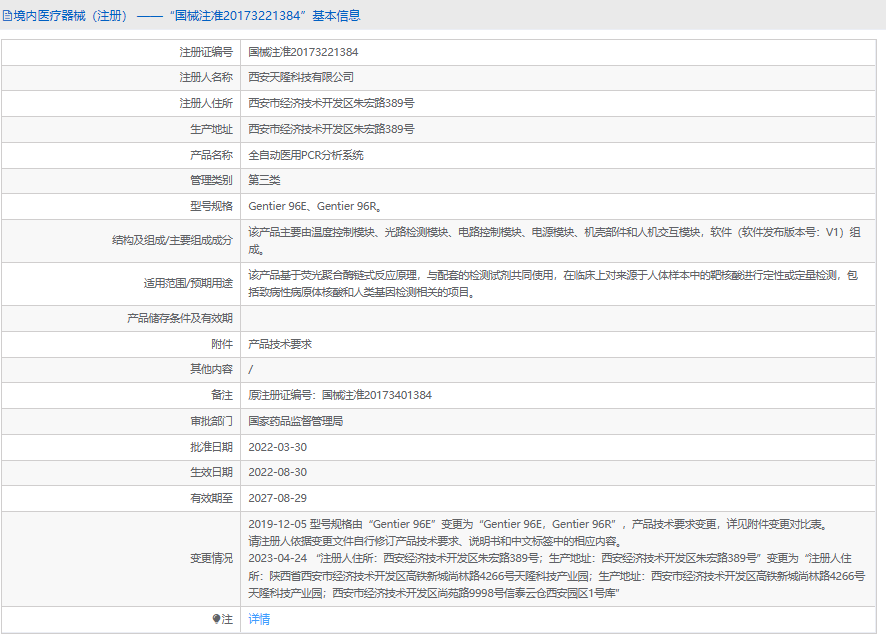Click the 注册人住所 address value
The height and width of the screenshot is (639, 886).
coord(331,103)
